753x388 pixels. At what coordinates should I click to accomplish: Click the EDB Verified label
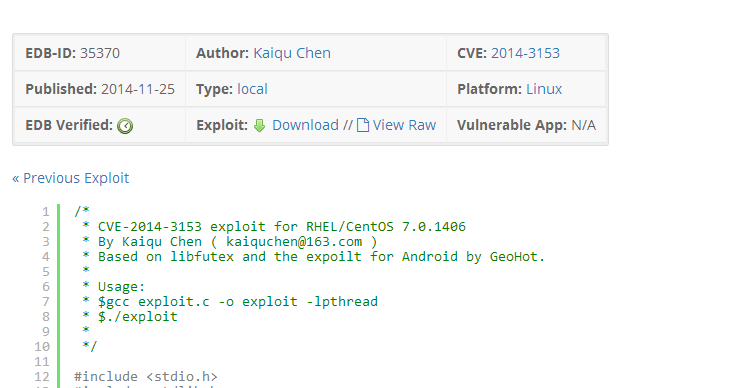point(69,125)
